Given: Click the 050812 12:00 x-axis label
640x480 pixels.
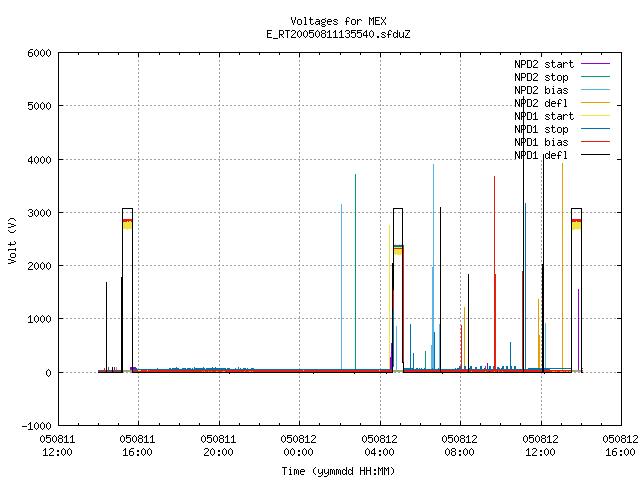Looking at the screenshot, I should point(540,446).
